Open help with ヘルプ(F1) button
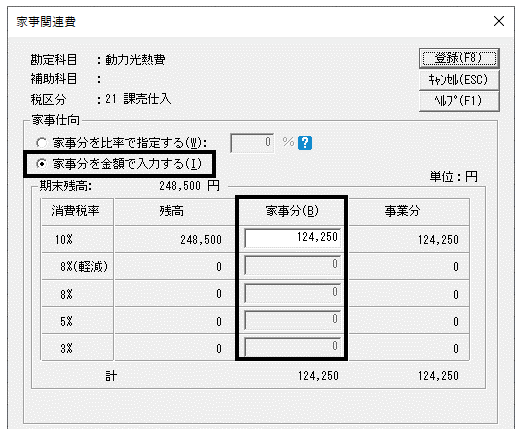Viewport: 518px width, 429px height. pos(459,101)
